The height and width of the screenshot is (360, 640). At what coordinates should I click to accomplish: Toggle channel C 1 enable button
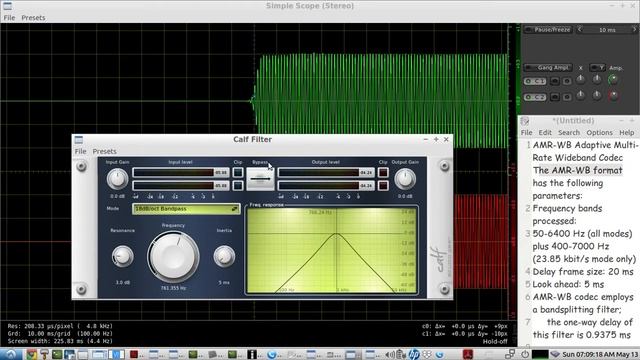tap(535, 81)
